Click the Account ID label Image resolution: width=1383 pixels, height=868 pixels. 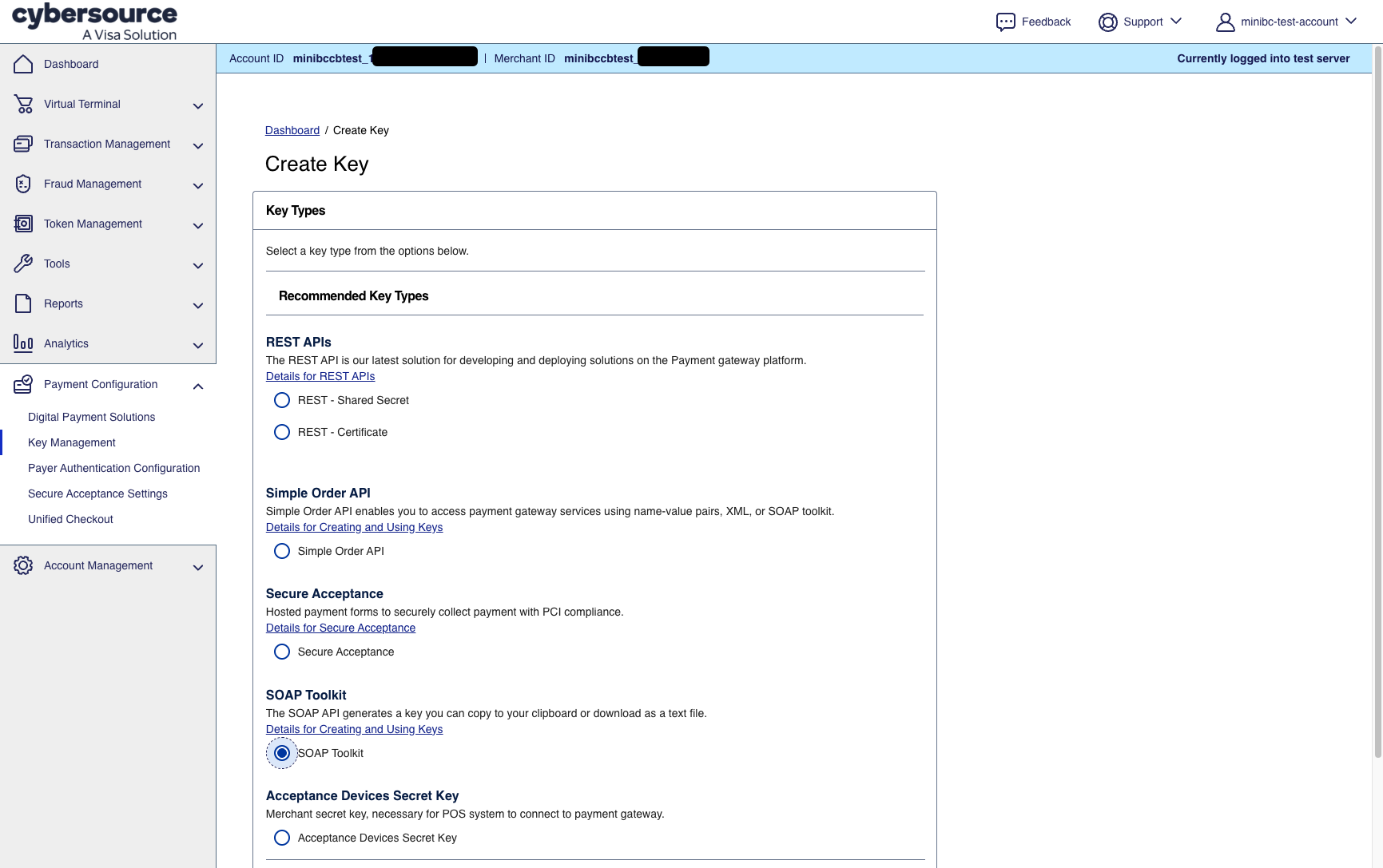pyautogui.click(x=256, y=58)
